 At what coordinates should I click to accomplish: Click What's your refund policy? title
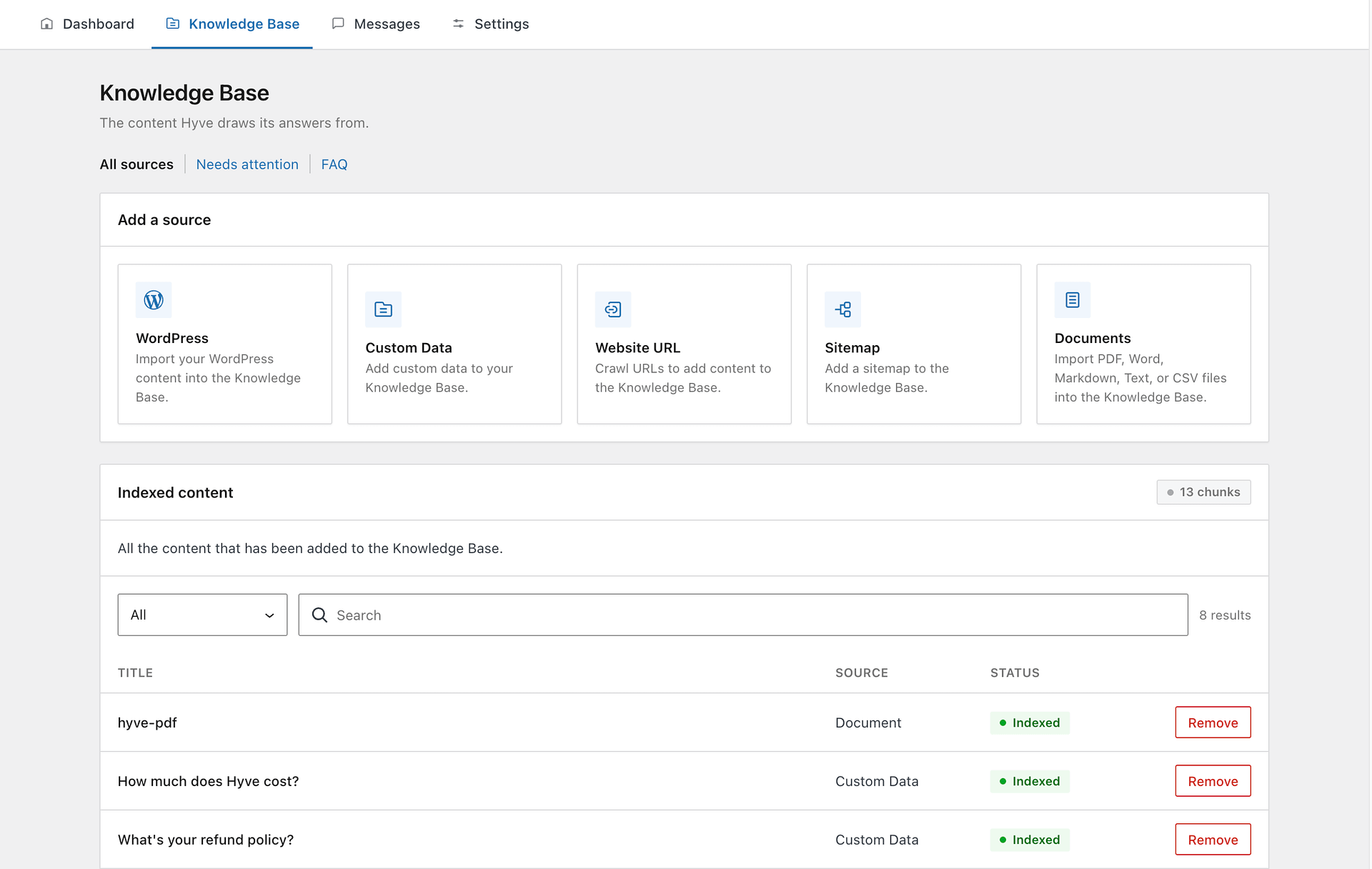tap(206, 840)
